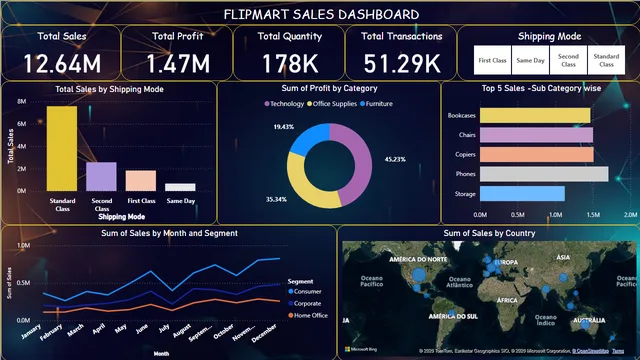Image resolution: width=640 pixels, height=360 pixels.
Task: Click the Consumer segment legend entry
Action: tap(304, 291)
